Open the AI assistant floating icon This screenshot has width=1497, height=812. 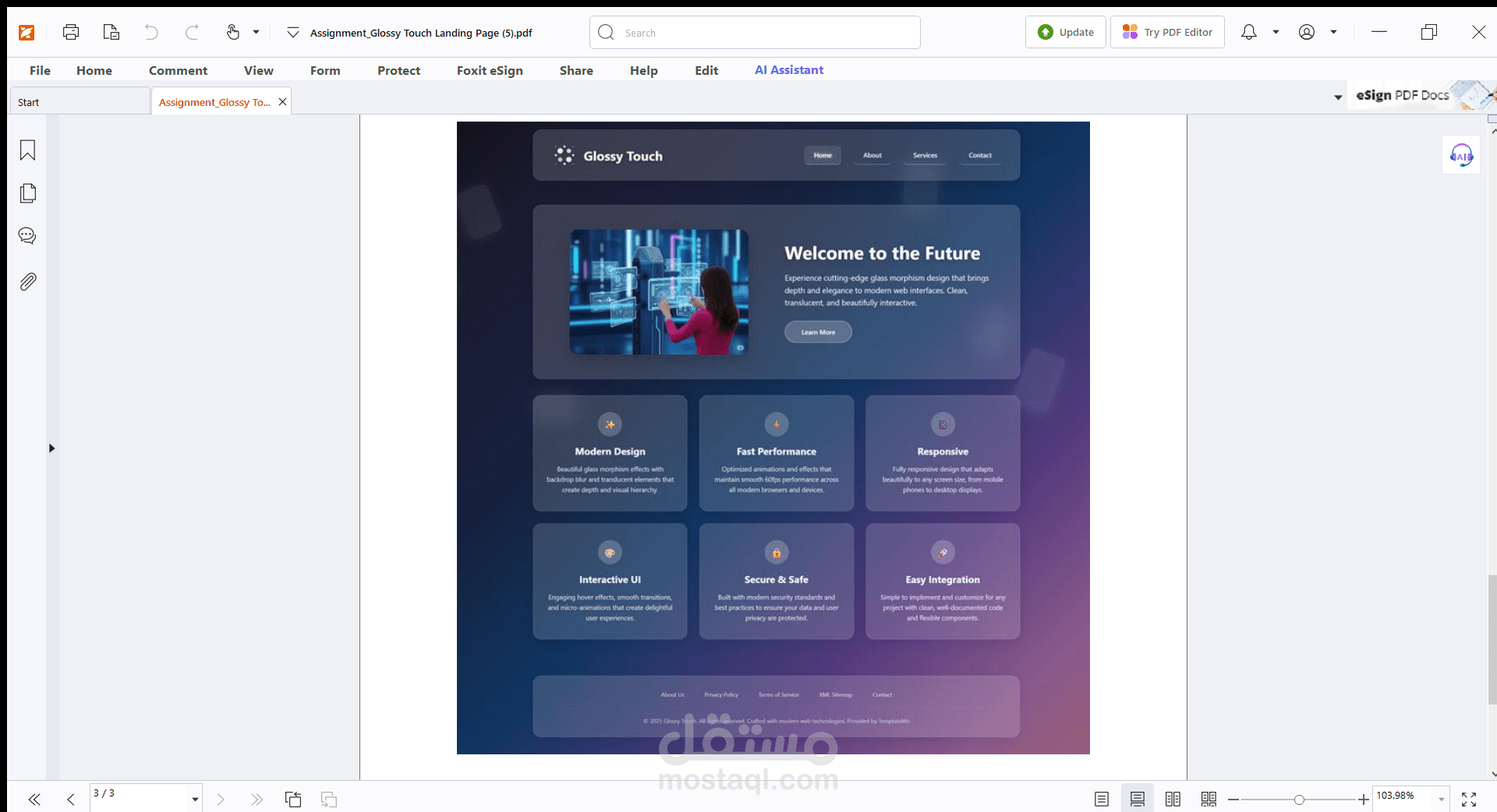click(x=1461, y=155)
